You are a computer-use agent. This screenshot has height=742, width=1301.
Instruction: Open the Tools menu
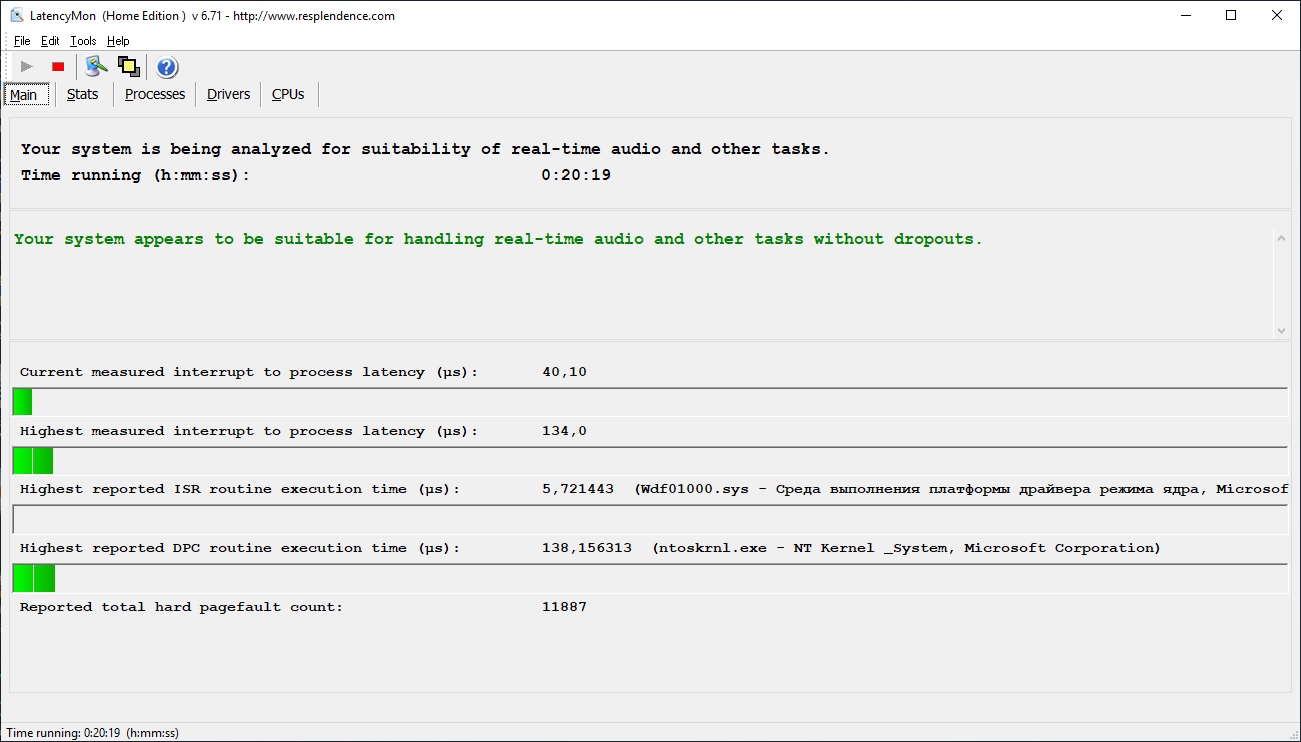point(83,41)
